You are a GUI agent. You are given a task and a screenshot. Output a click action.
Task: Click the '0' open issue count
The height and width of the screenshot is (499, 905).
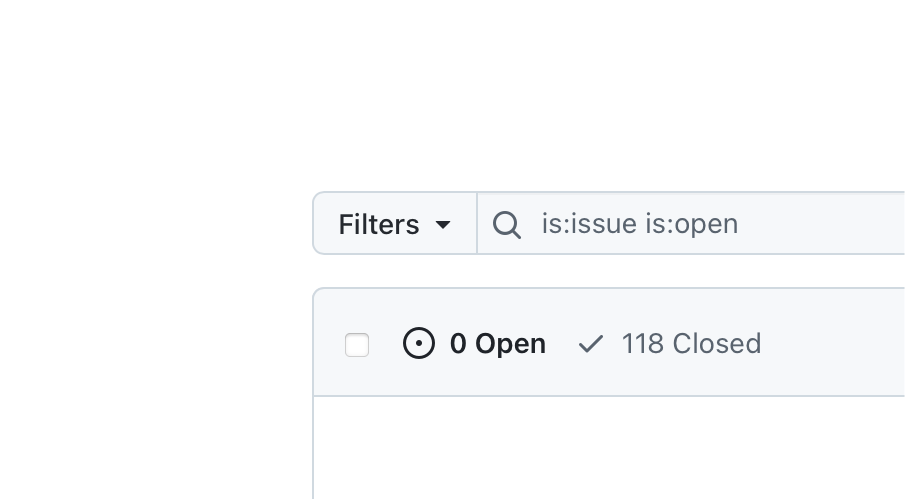point(458,344)
